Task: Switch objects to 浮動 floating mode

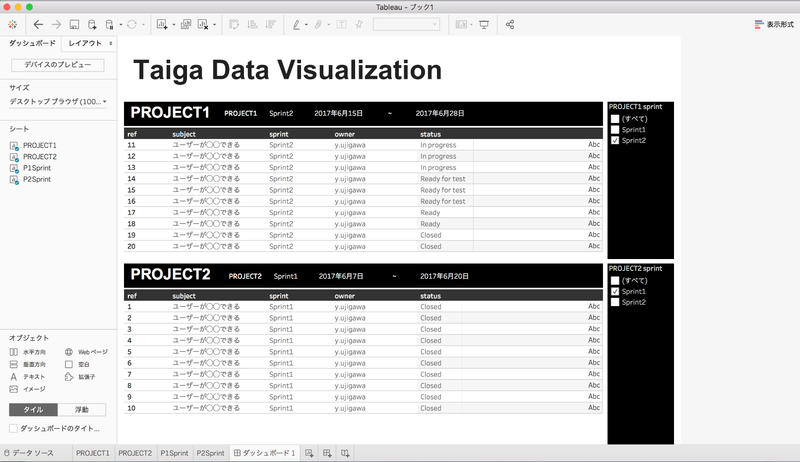Action: 82,409
